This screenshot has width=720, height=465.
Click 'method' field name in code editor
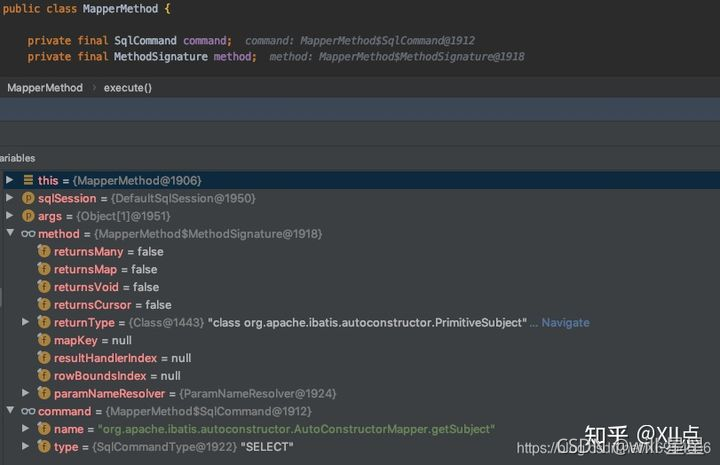click(232, 56)
